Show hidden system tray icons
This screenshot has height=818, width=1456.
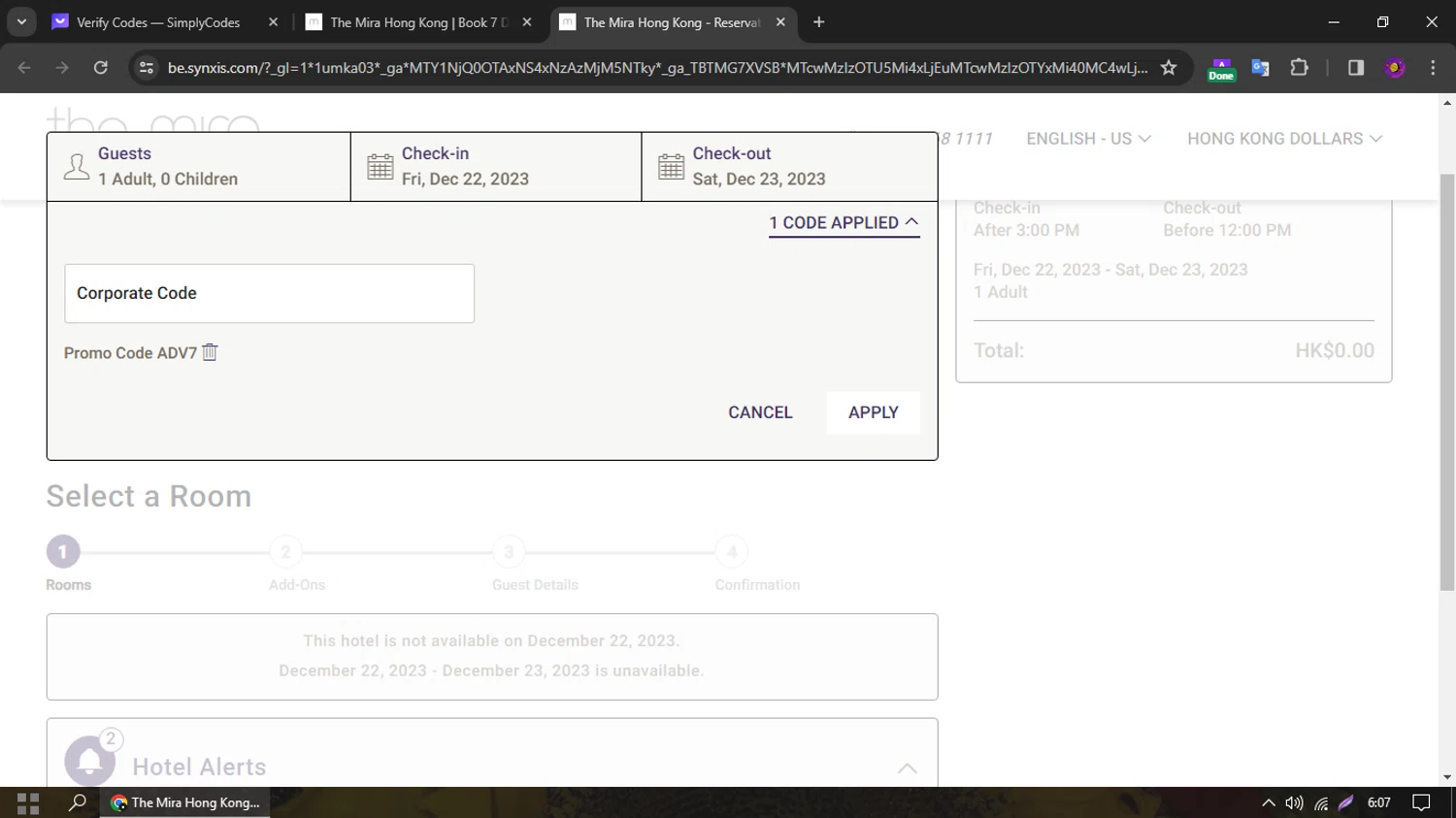(x=1268, y=802)
